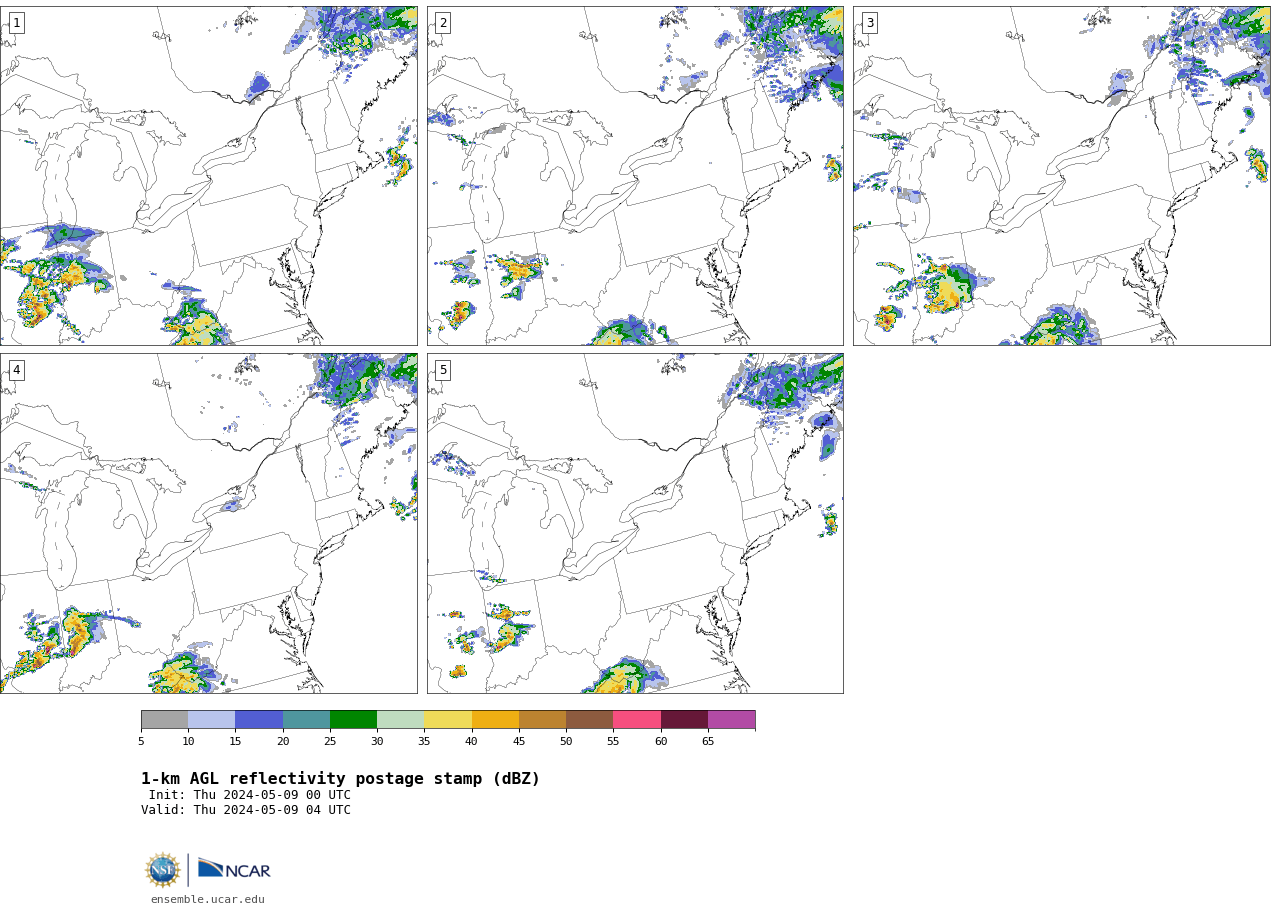Open ensemble member 2 reflectivity map

tap(635, 176)
